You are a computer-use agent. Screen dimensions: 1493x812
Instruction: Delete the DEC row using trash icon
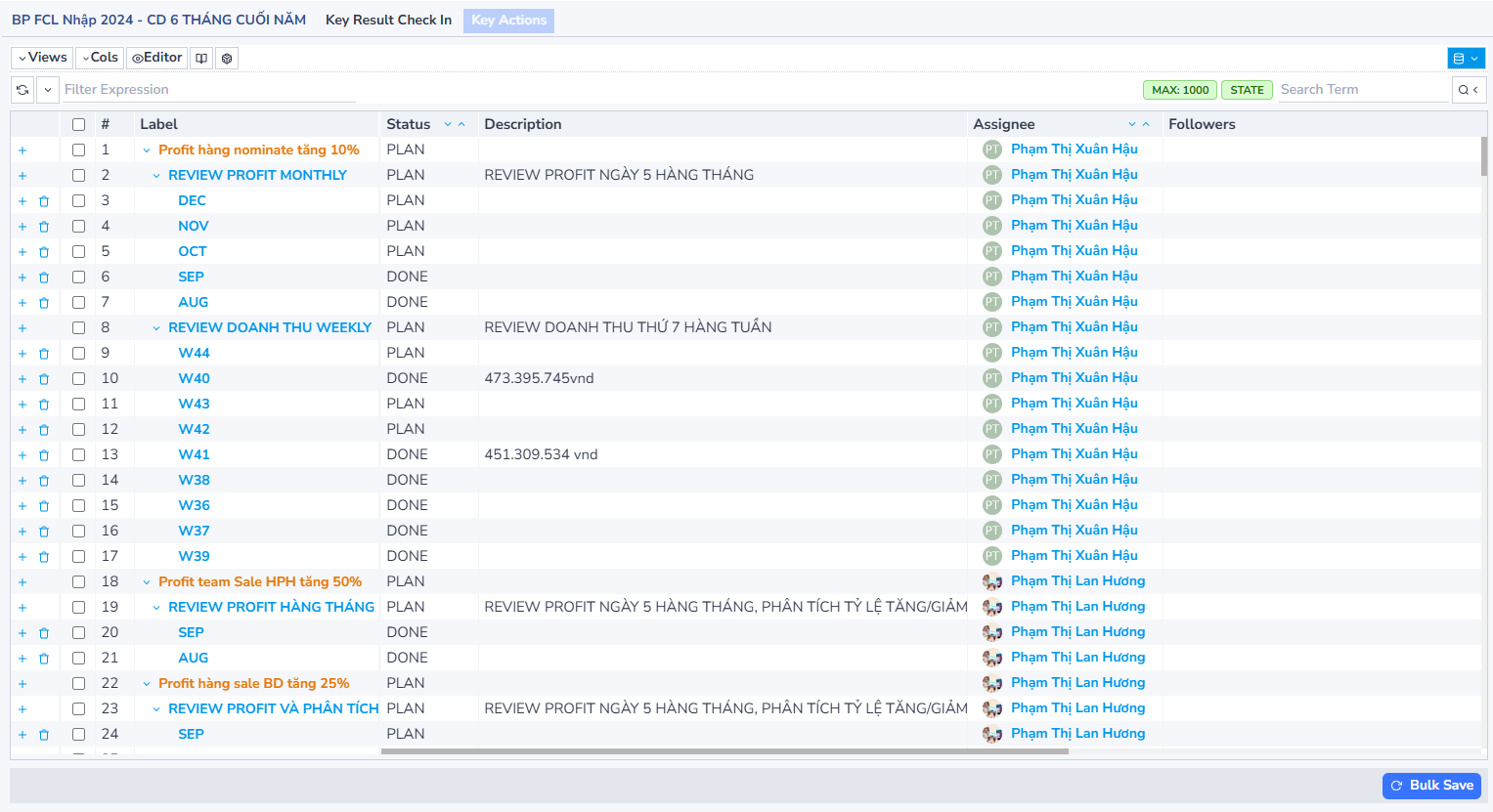pyautogui.click(x=44, y=201)
